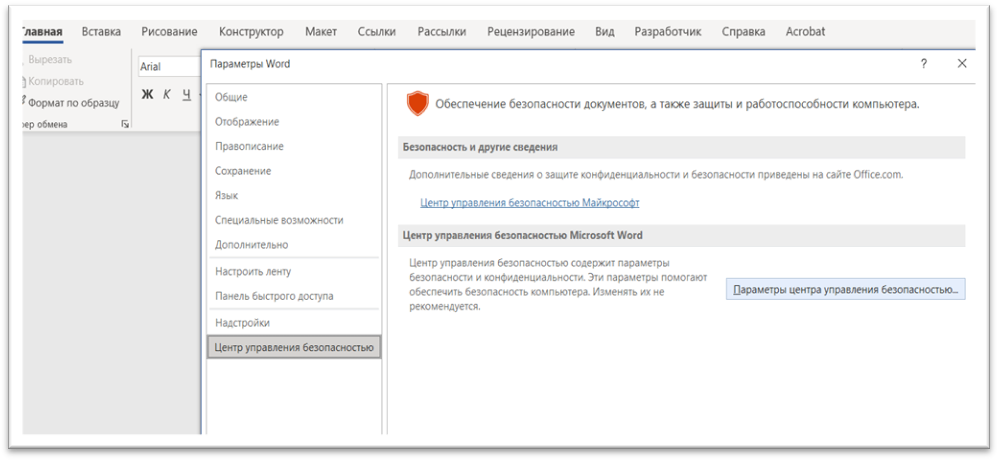Screen dimensions: 1000x461
Task: Click the Italic (К) formatting icon
Action: (x=166, y=94)
